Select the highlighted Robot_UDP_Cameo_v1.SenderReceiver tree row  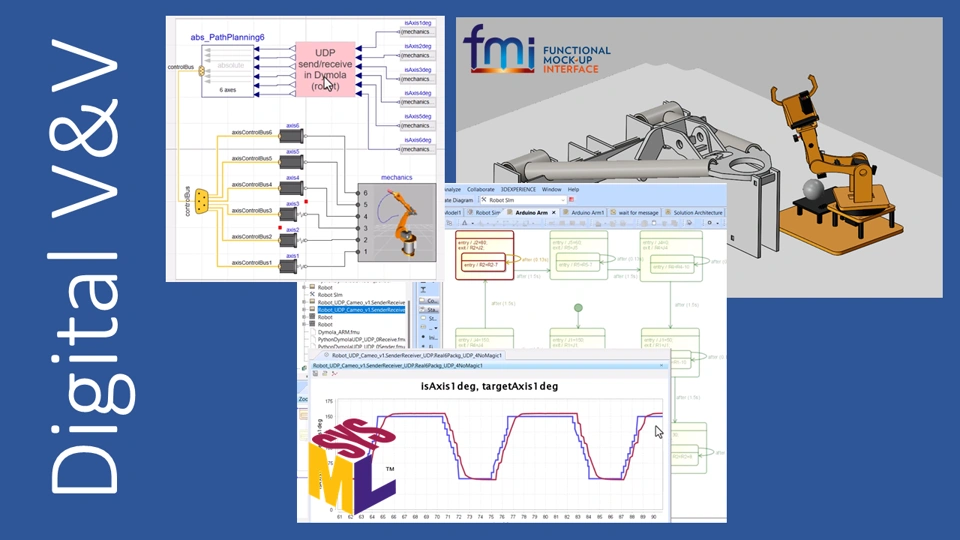(x=361, y=310)
